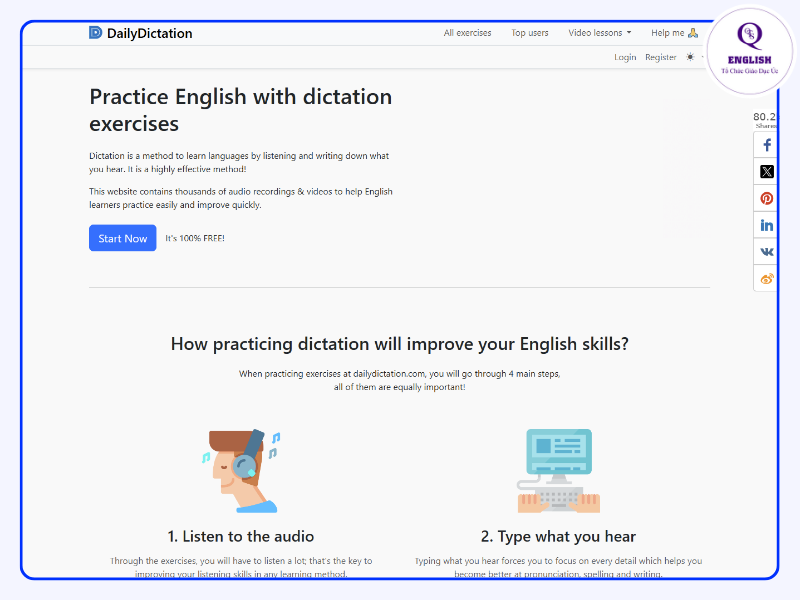Share the page on Facebook

click(766, 145)
